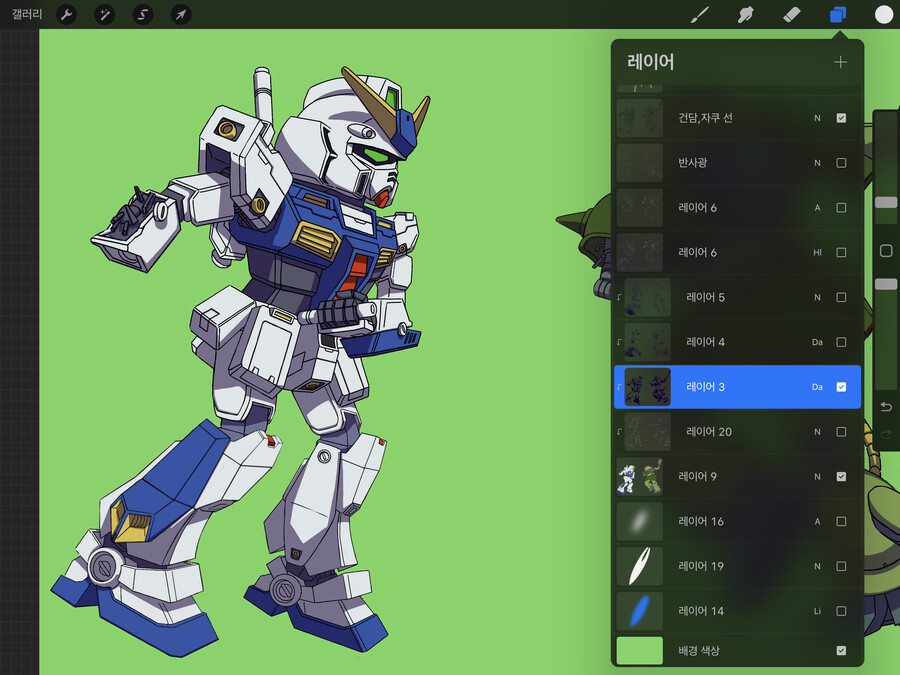This screenshot has height=675, width=900.
Task: Open blend mode A of 레이어 6
Action: [x=817, y=208]
